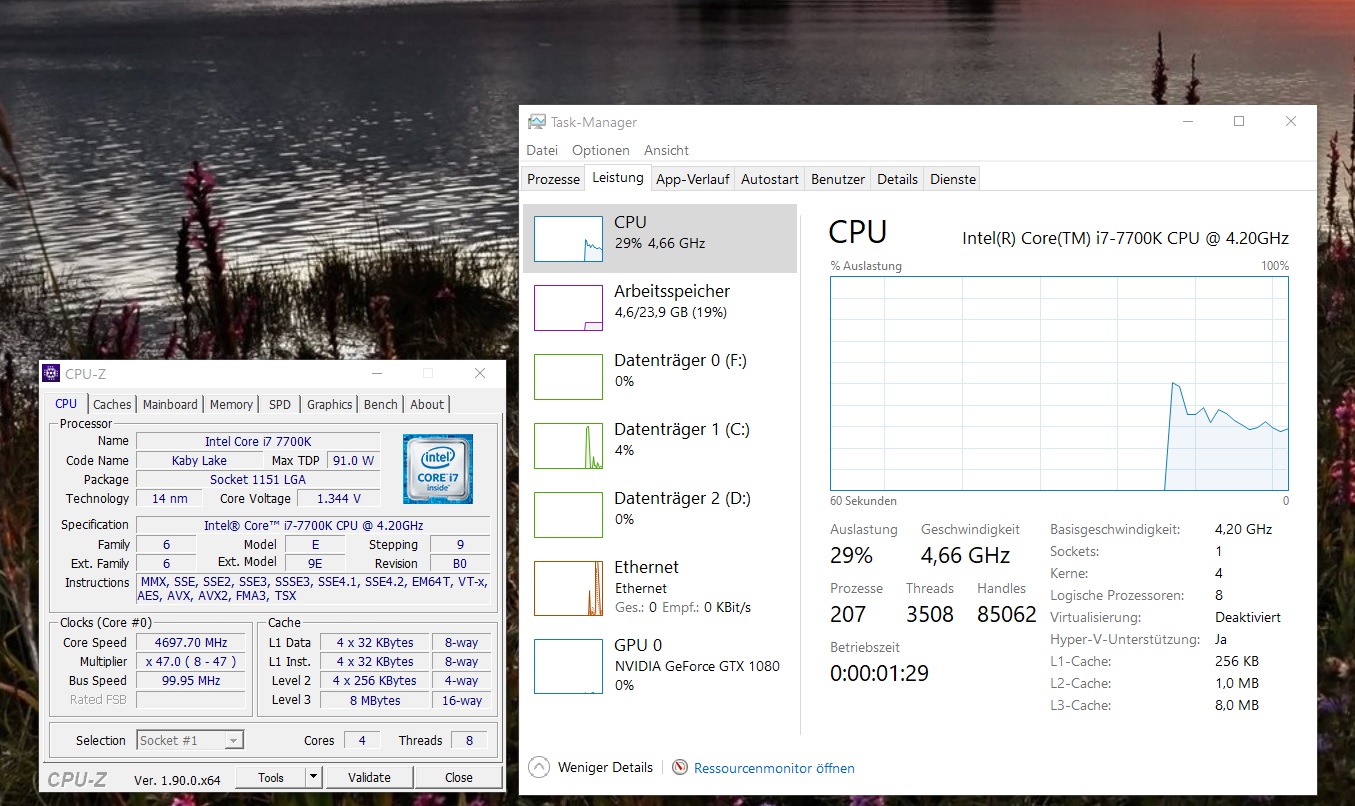The width and height of the screenshot is (1355, 806).
Task: Open the SPD tab in CPU-Z
Action: pos(280,404)
